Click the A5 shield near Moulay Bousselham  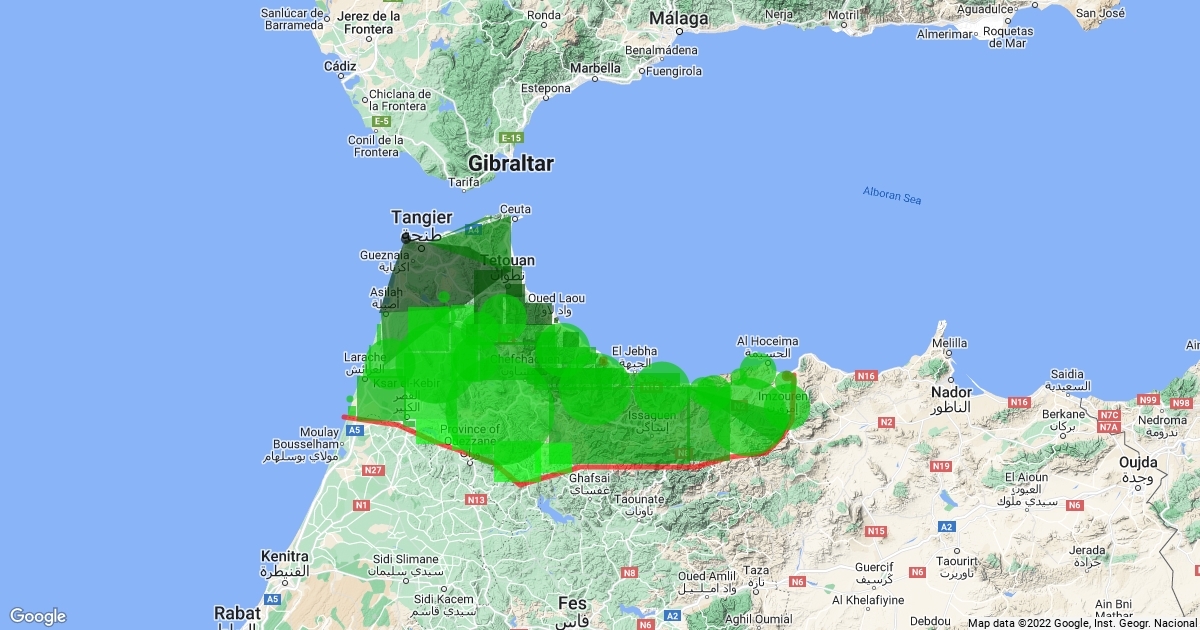point(353,429)
